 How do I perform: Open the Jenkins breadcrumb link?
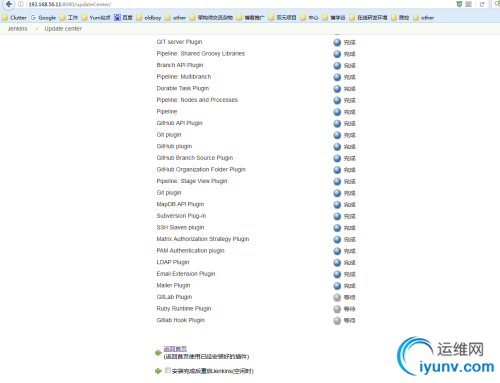pyautogui.click(x=18, y=29)
